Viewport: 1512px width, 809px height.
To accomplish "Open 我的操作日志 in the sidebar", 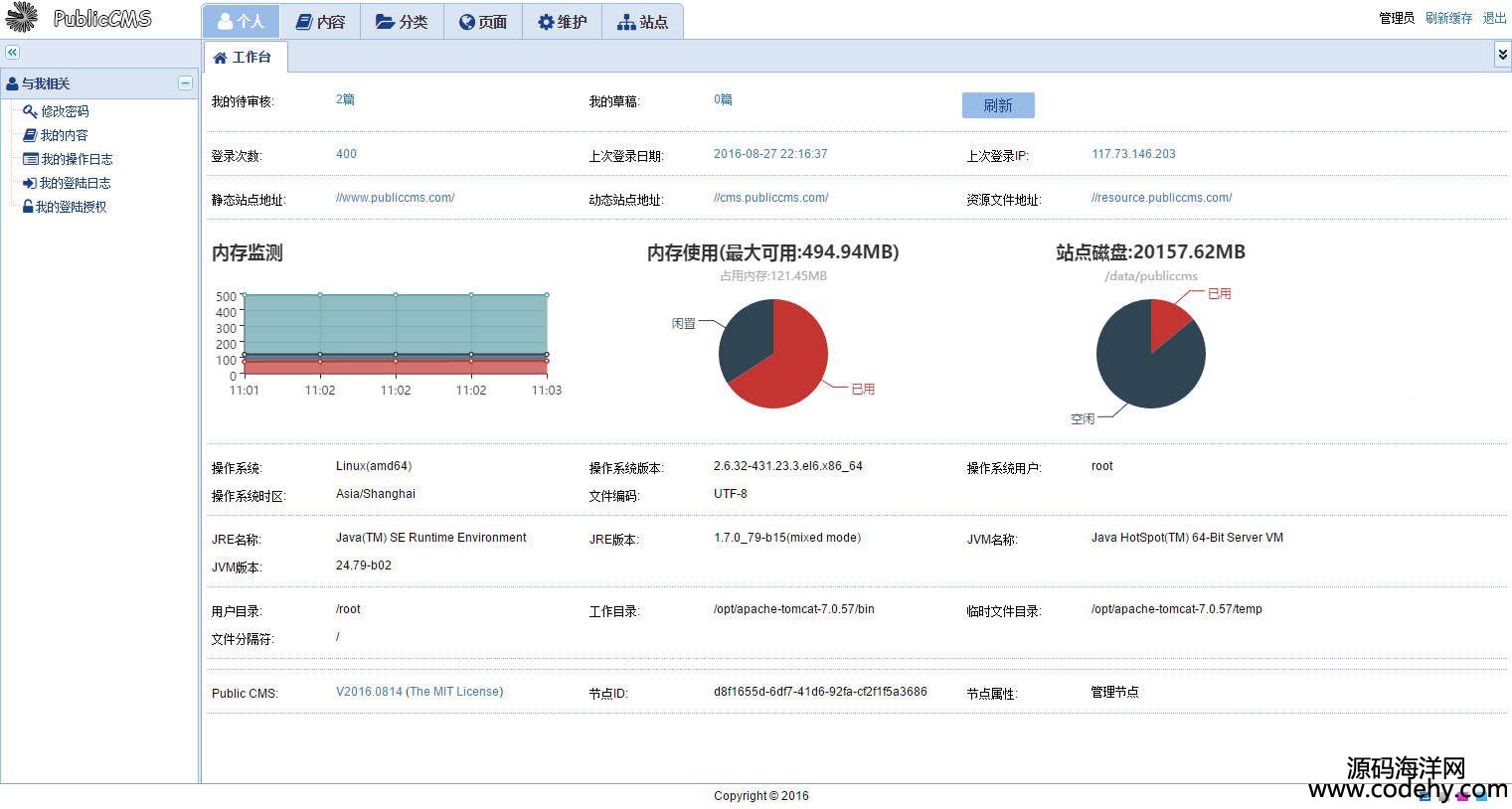I will tap(77, 159).
